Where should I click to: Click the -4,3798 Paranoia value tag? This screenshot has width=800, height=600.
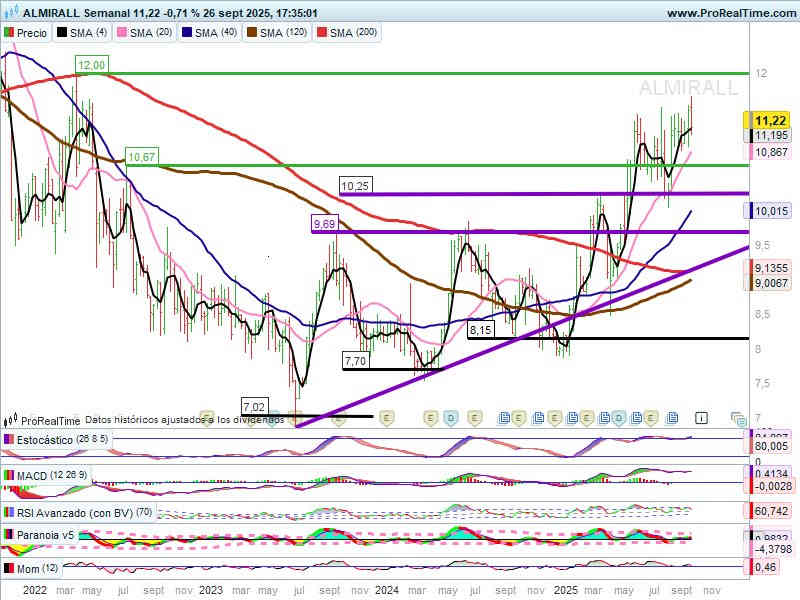pyautogui.click(x=770, y=549)
